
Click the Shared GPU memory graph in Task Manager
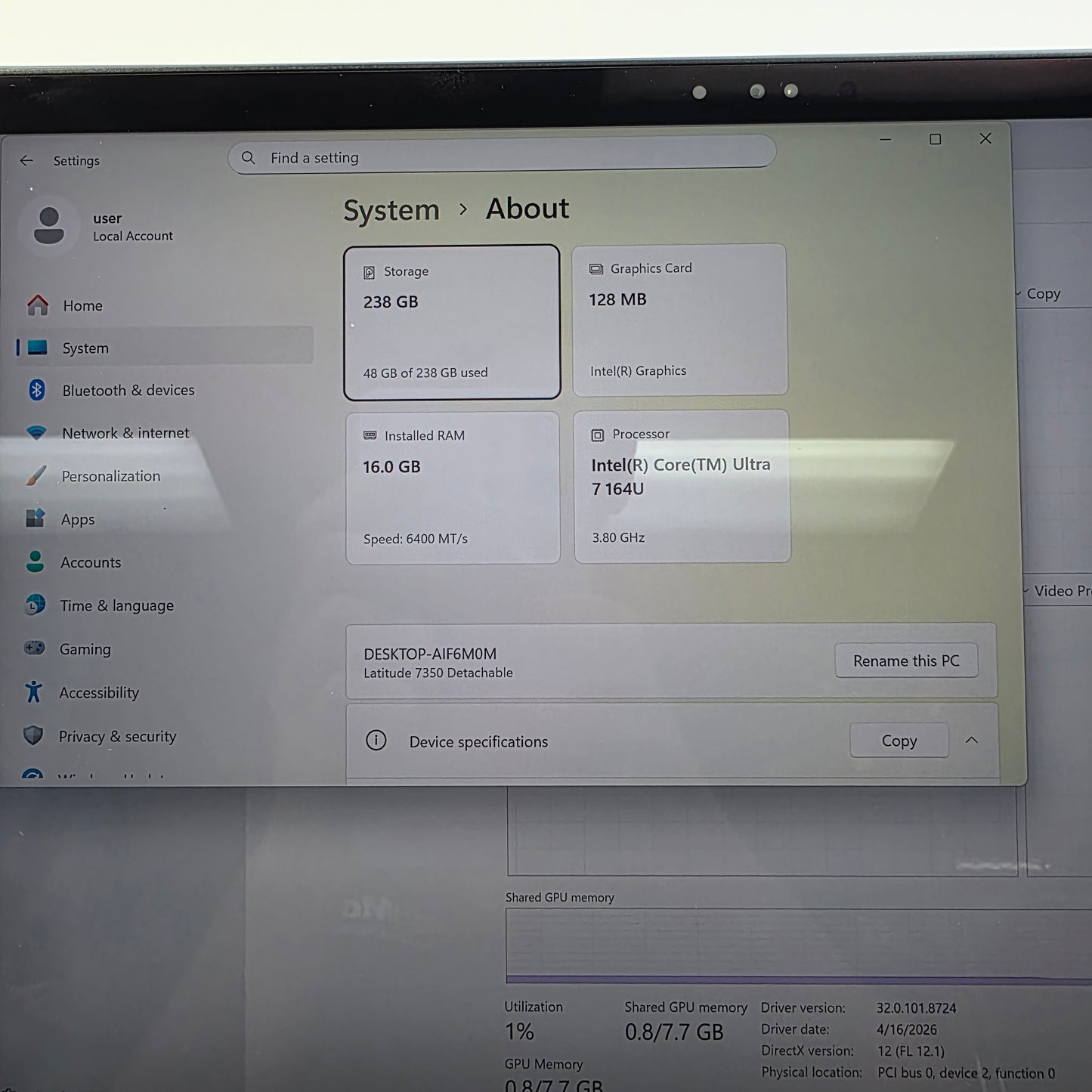pyautogui.click(x=799, y=945)
